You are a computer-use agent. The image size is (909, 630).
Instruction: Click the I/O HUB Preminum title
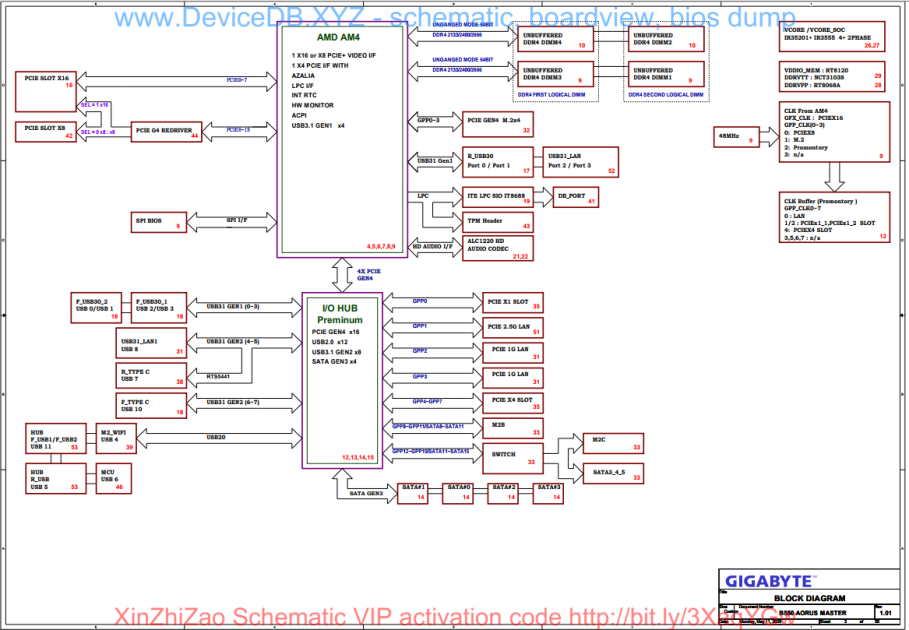pyautogui.click(x=340, y=314)
